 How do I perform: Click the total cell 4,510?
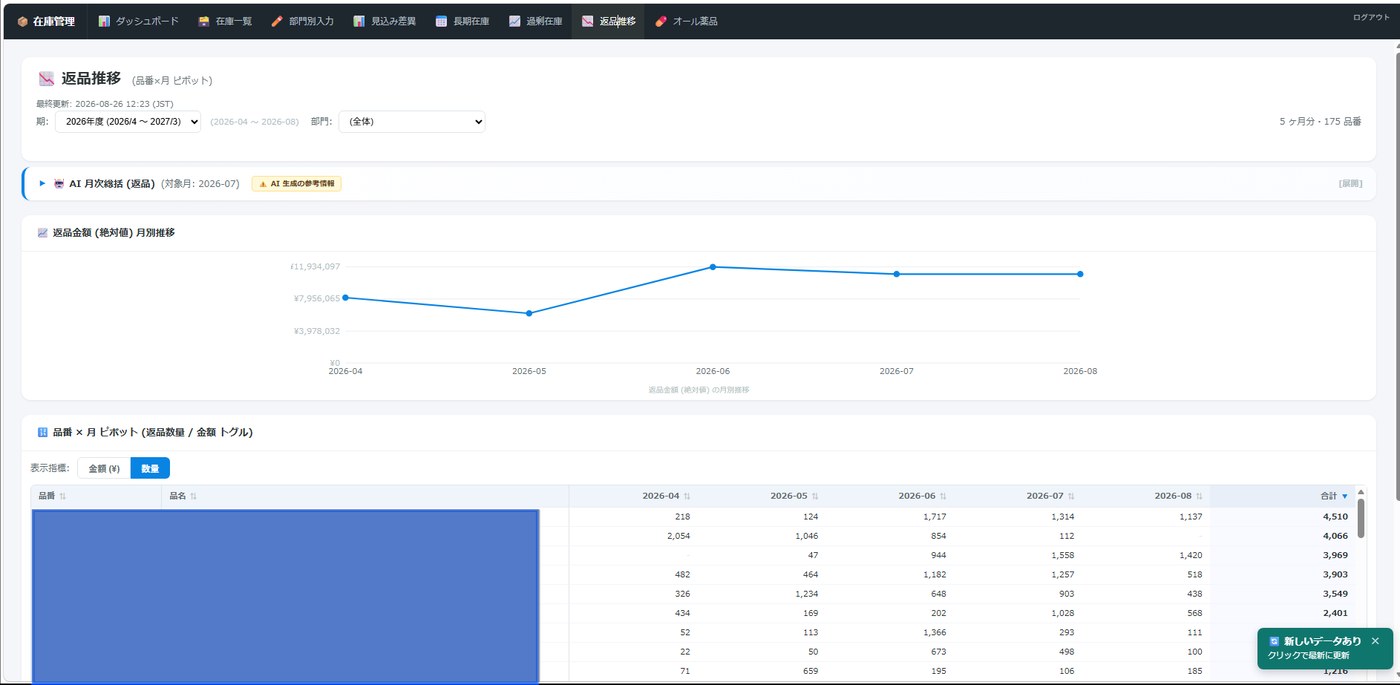(x=1335, y=517)
